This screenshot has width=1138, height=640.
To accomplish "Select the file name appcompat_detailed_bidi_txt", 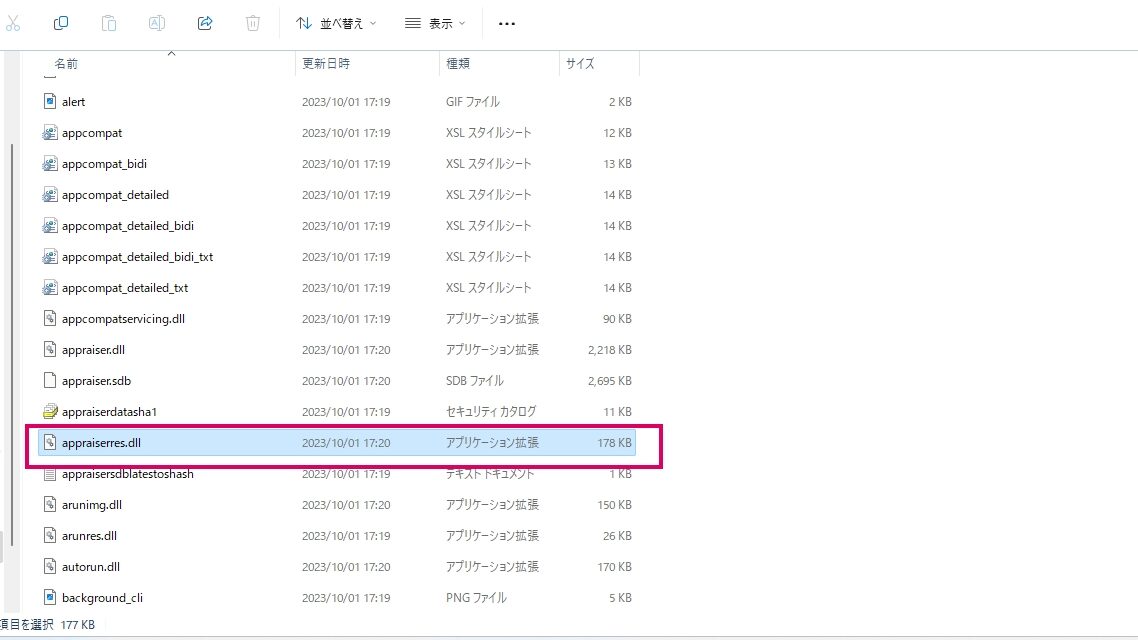I will [x=138, y=257].
